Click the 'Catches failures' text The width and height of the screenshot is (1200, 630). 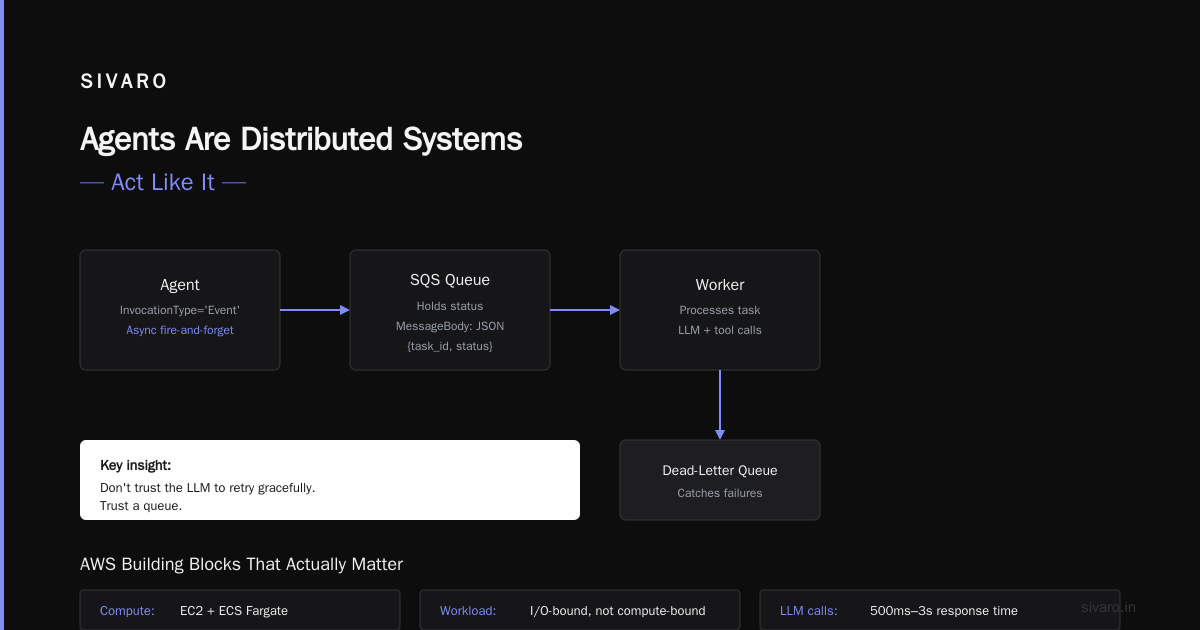point(720,493)
